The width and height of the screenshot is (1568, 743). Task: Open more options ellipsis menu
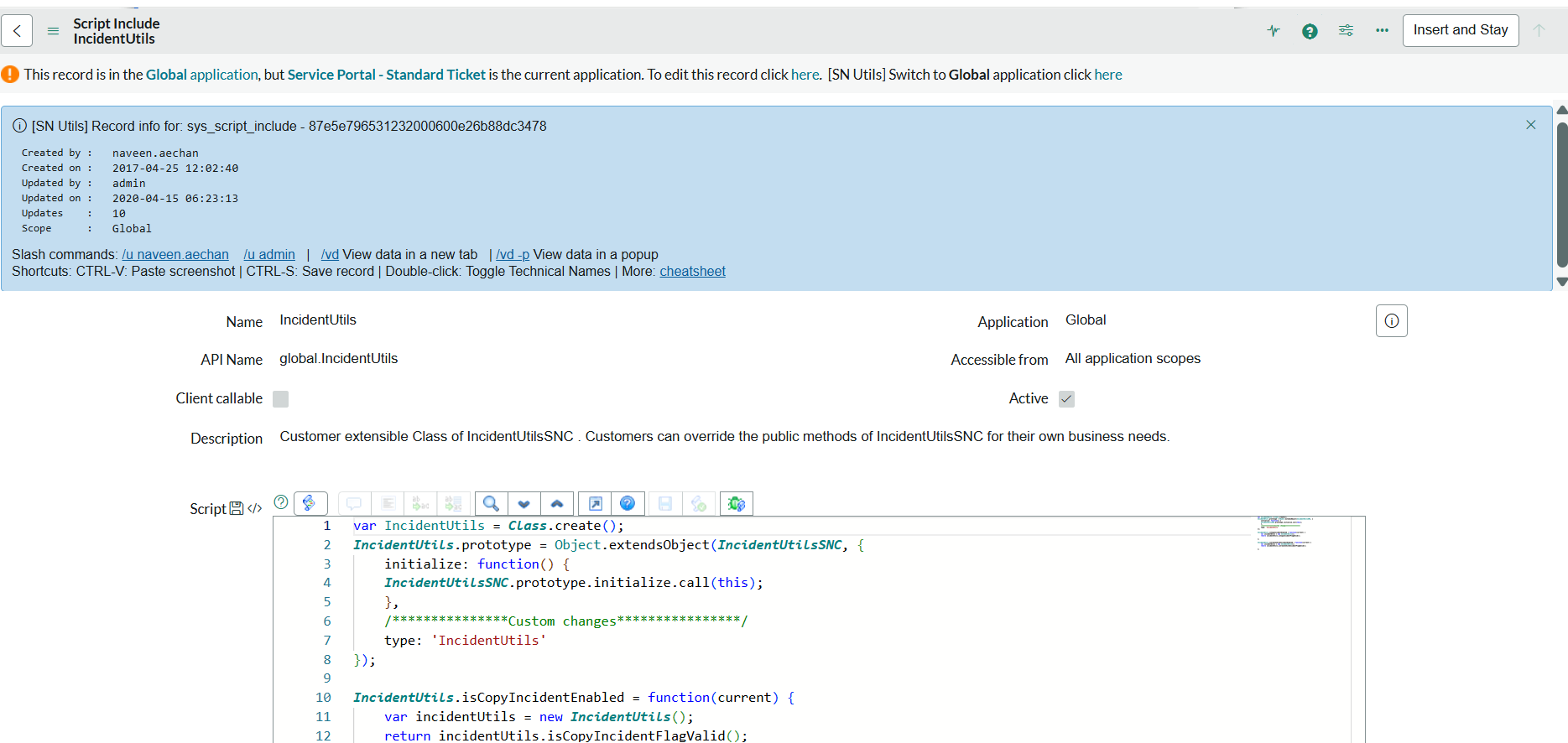(1382, 30)
